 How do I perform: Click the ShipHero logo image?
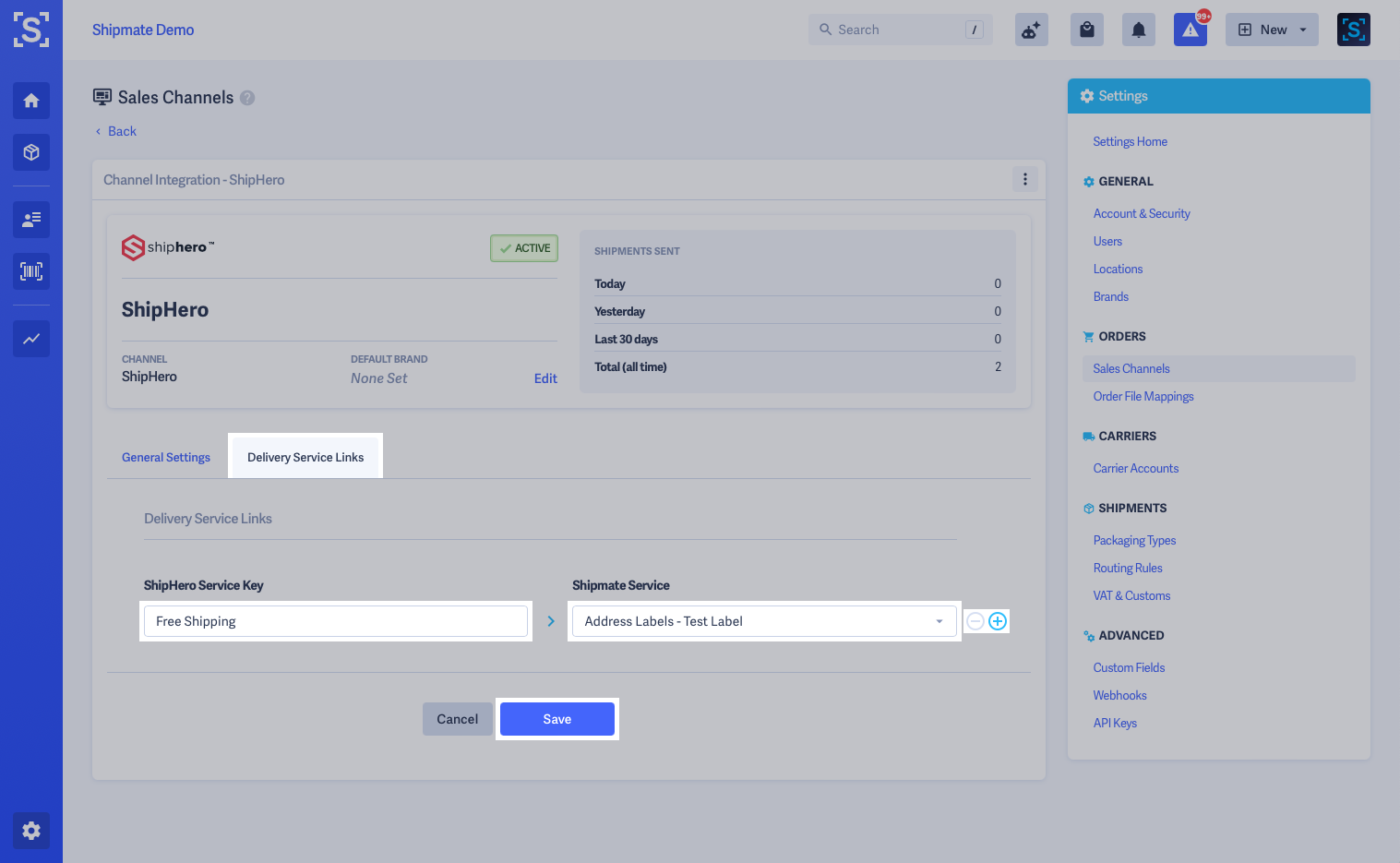[x=168, y=247]
